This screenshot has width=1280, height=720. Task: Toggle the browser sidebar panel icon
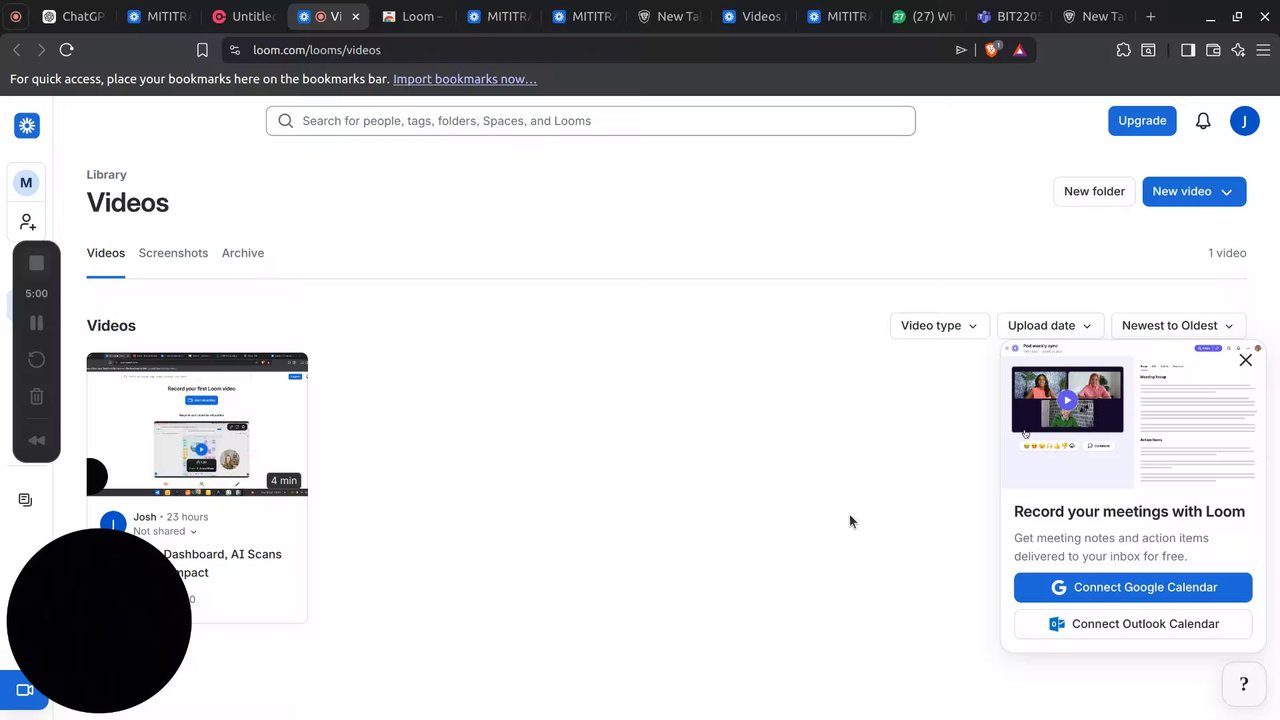point(1188,50)
